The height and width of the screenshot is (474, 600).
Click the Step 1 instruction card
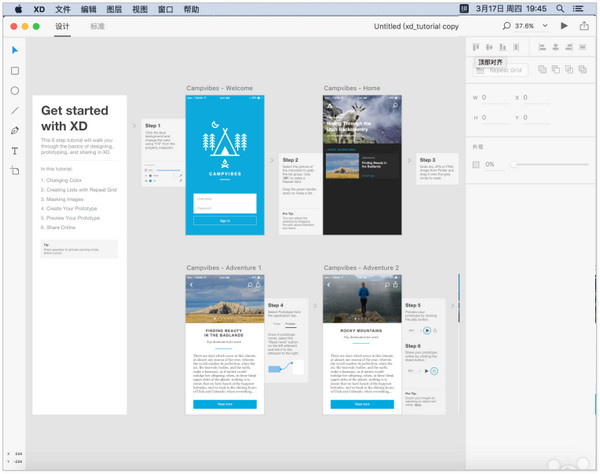(163, 153)
